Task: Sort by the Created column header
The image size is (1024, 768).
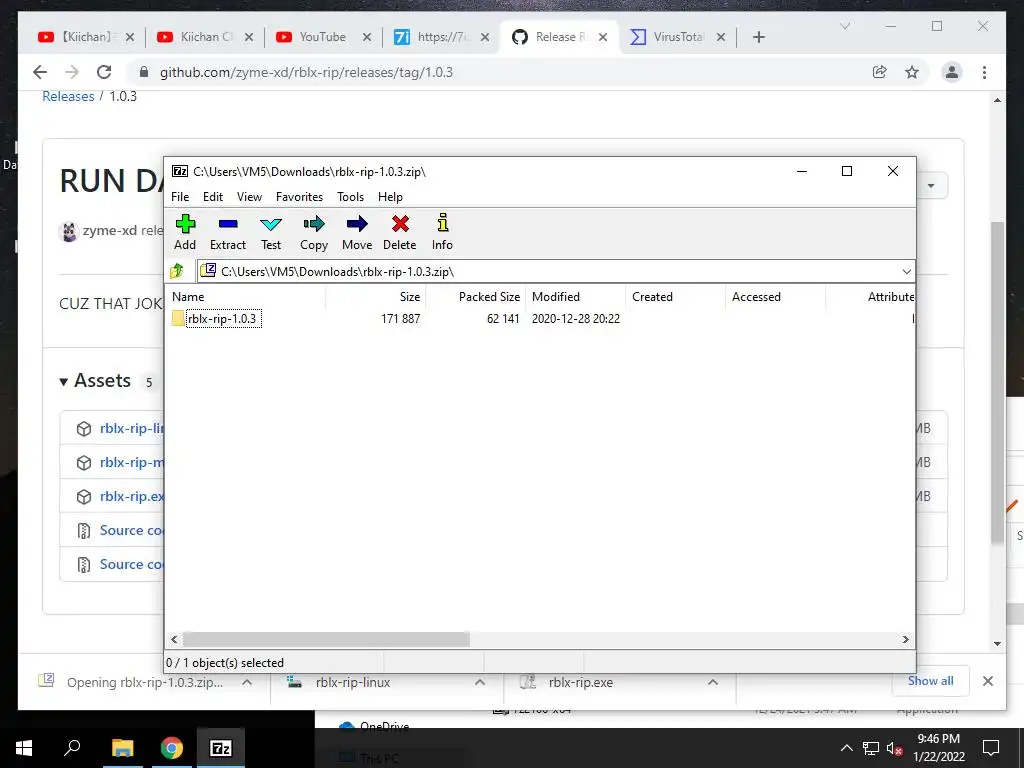Action: click(x=675, y=296)
